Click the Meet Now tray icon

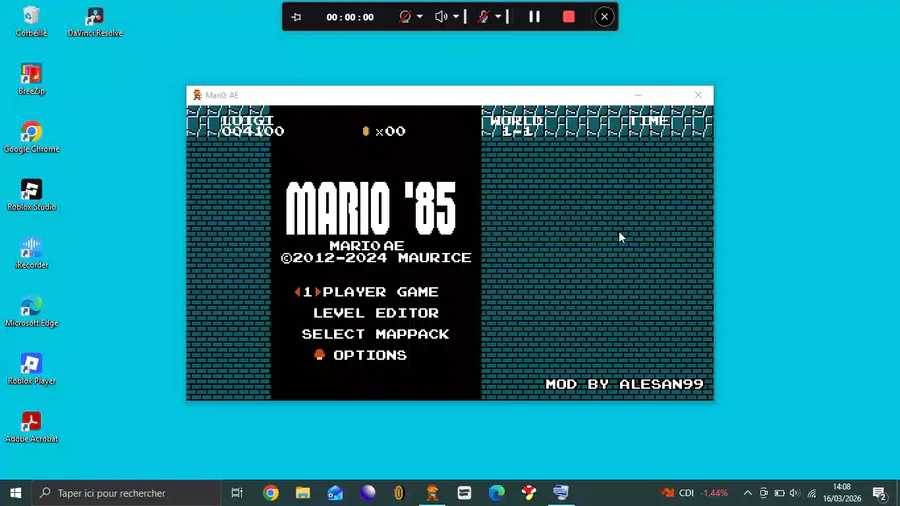763,493
